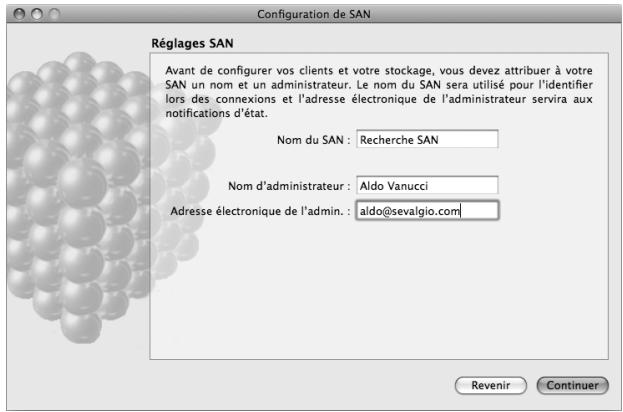The height and width of the screenshot is (412, 623).
Task: Click the Réglages SAN heading
Action: (x=192, y=43)
